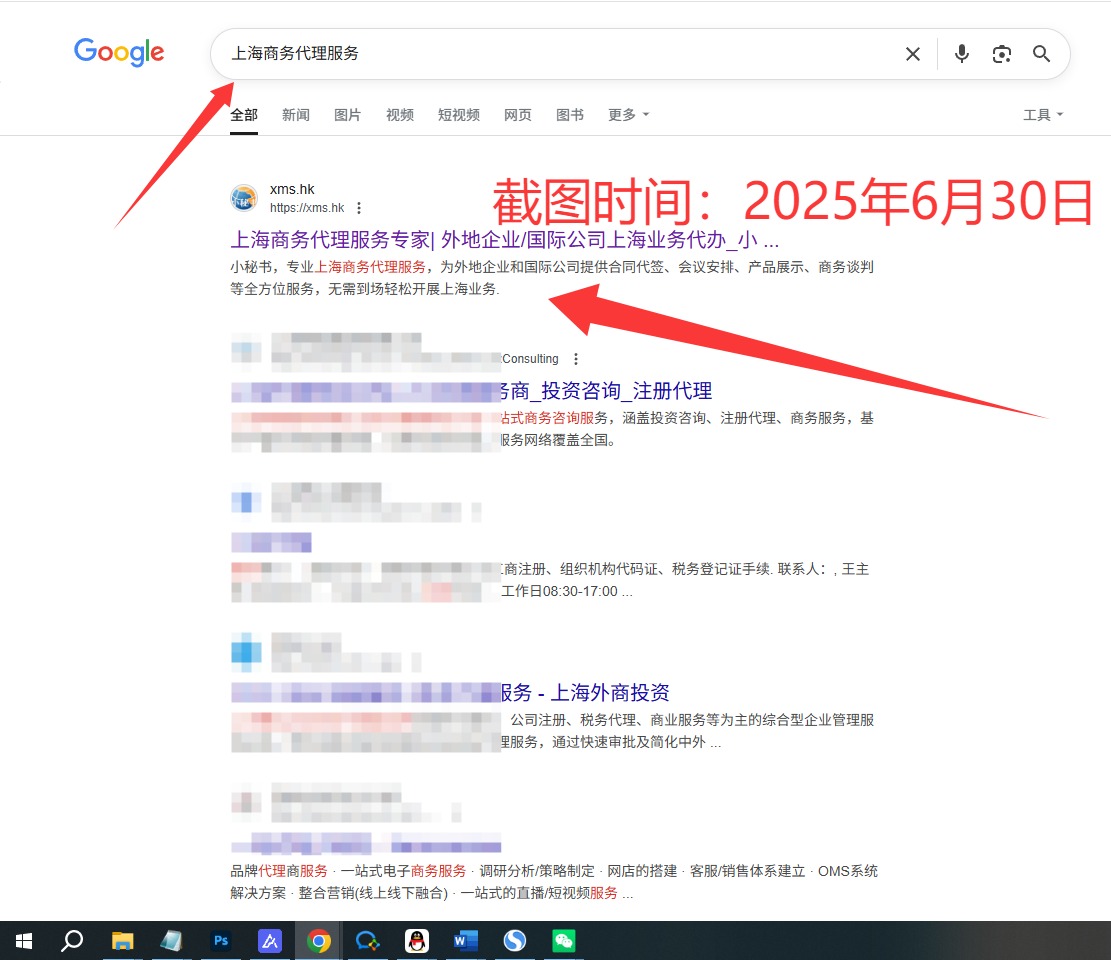The width and height of the screenshot is (1111, 960).
Task: Open the three-dot menu beside Consulting result
Action: pyautogui.click(x=576, y=359)
